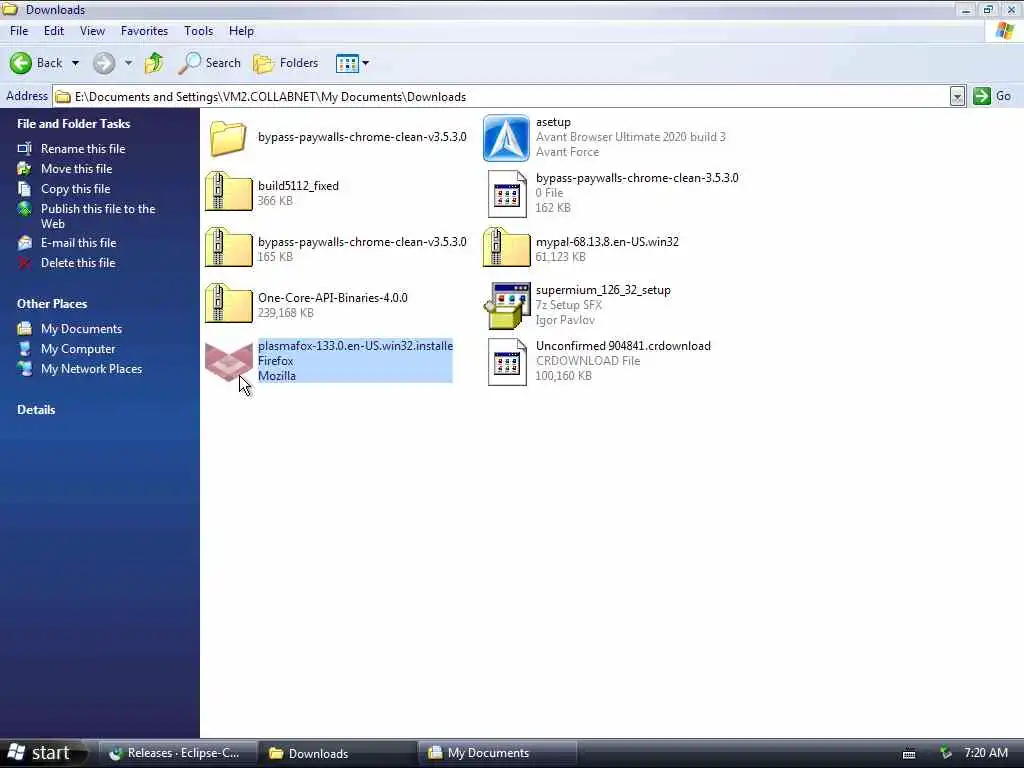Image resolution: width=1024 pixels, height=768 pixels.
Task: Select the One-Core-API-Binaries-4.0.0 zip icon
Action: pos(229,304)
